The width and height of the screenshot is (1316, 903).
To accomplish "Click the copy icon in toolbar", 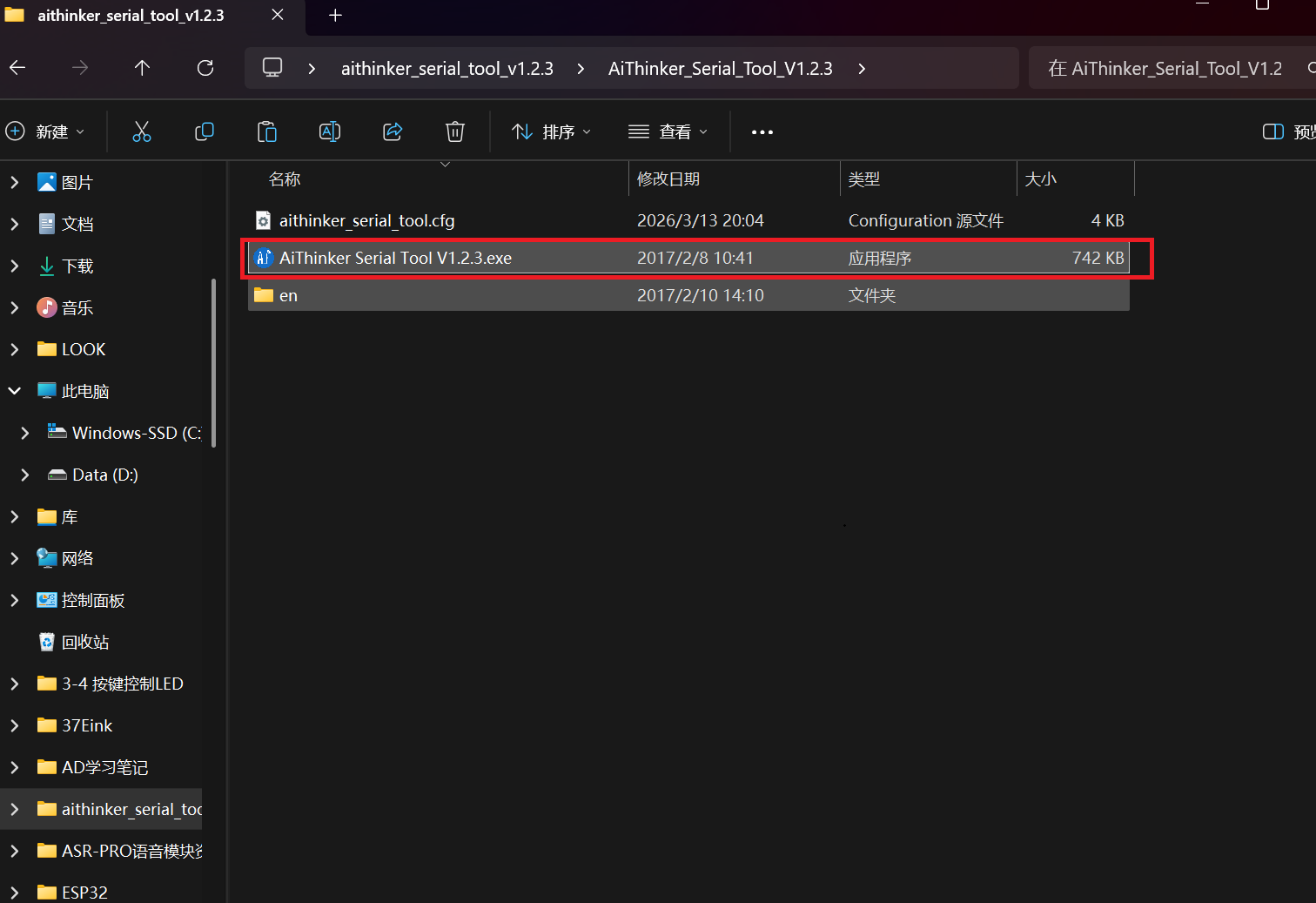I will click(205, 131).
